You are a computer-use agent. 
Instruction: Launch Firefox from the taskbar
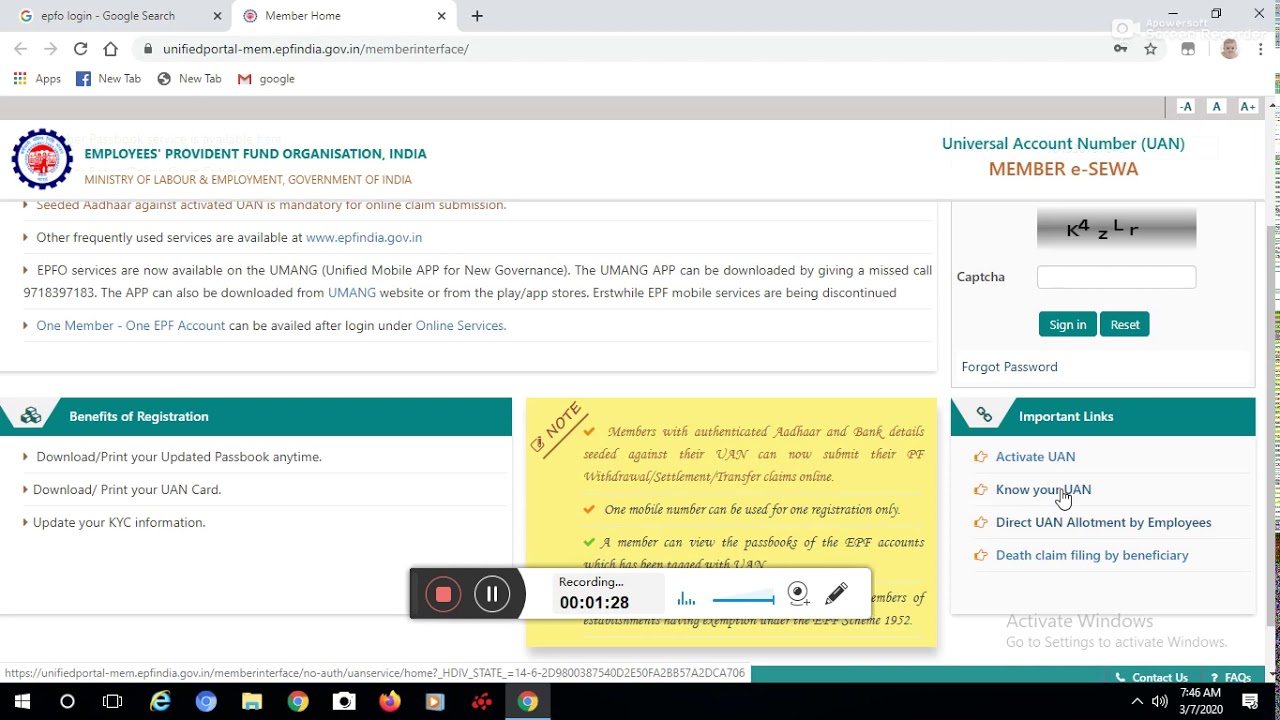coord(389,702)
